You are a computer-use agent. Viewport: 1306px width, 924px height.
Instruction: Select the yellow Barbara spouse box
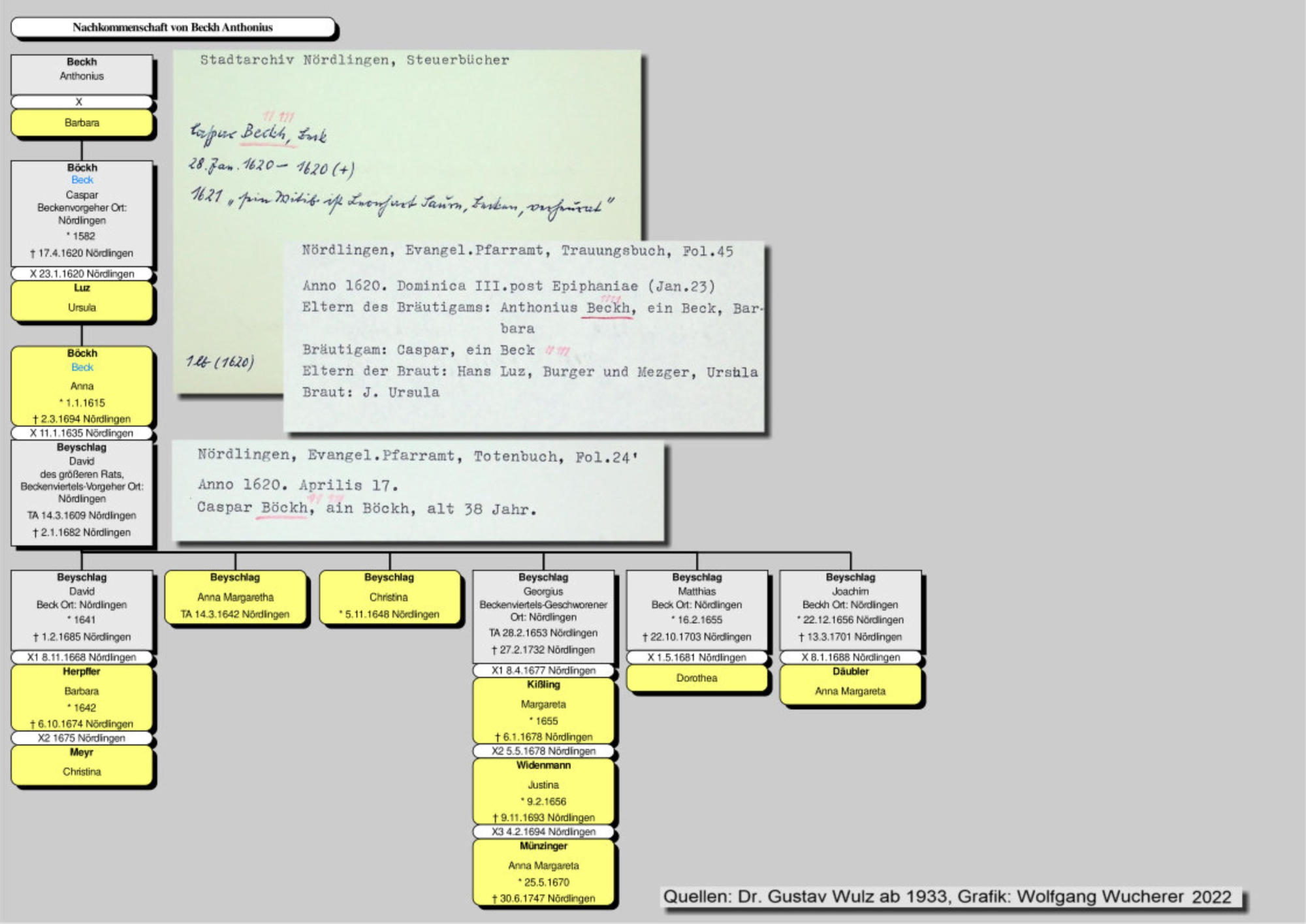82,123
